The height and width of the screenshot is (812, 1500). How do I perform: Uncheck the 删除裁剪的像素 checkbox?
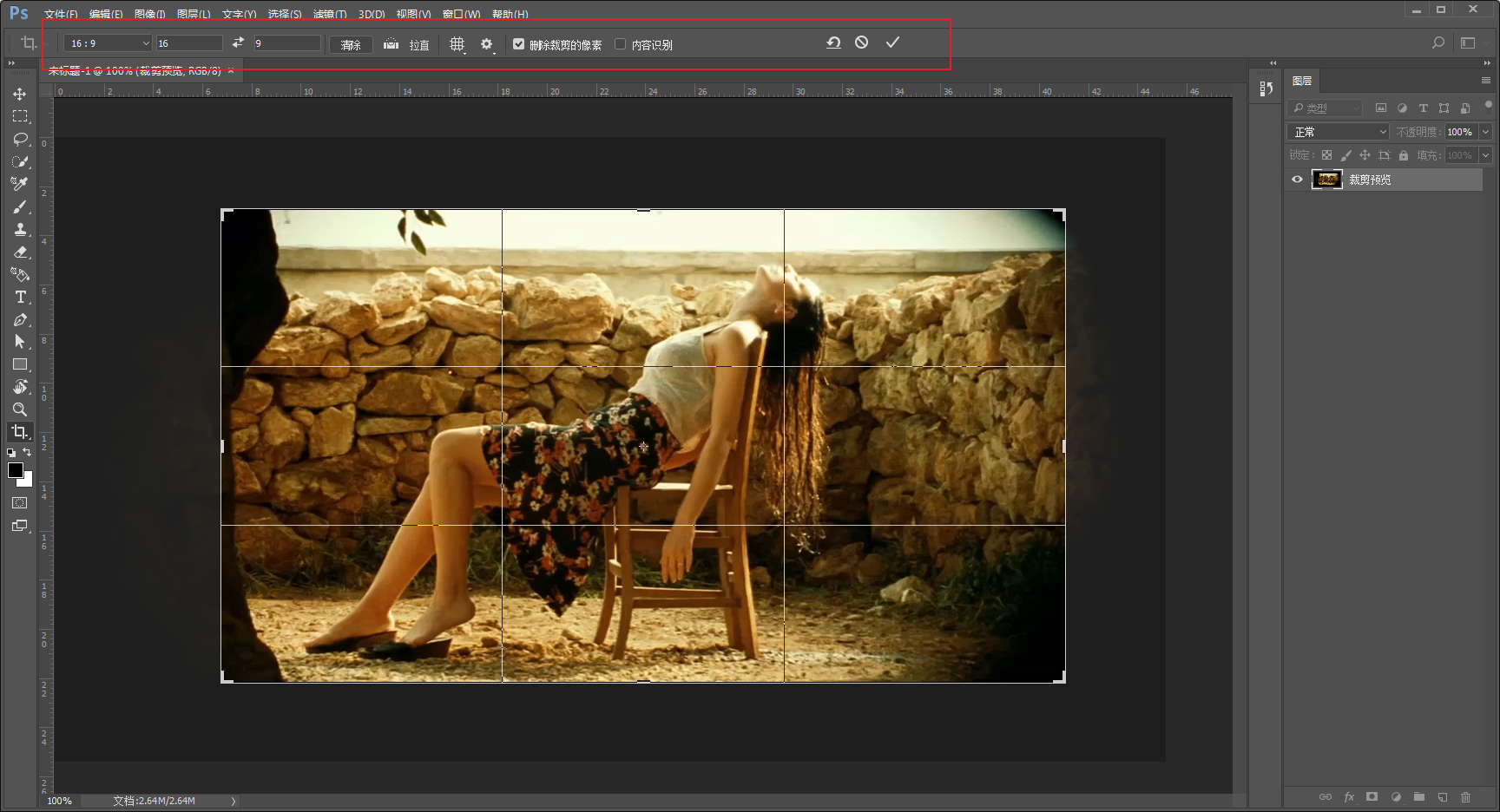[518, 44]
